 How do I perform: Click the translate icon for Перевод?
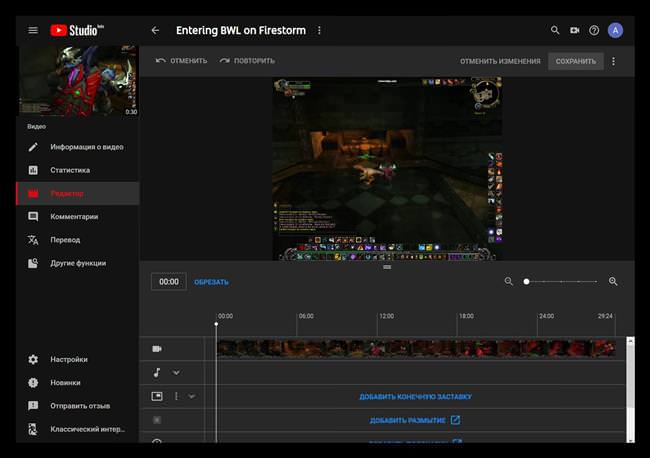(33, 240)
